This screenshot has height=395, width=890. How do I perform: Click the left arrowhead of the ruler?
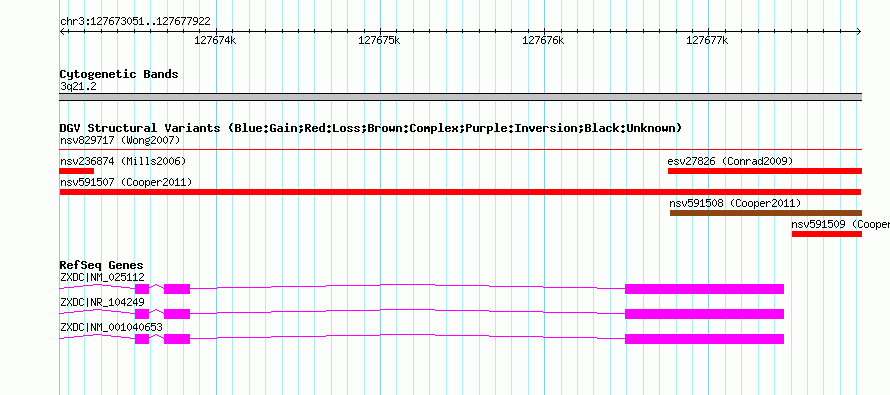coord(62,31)
